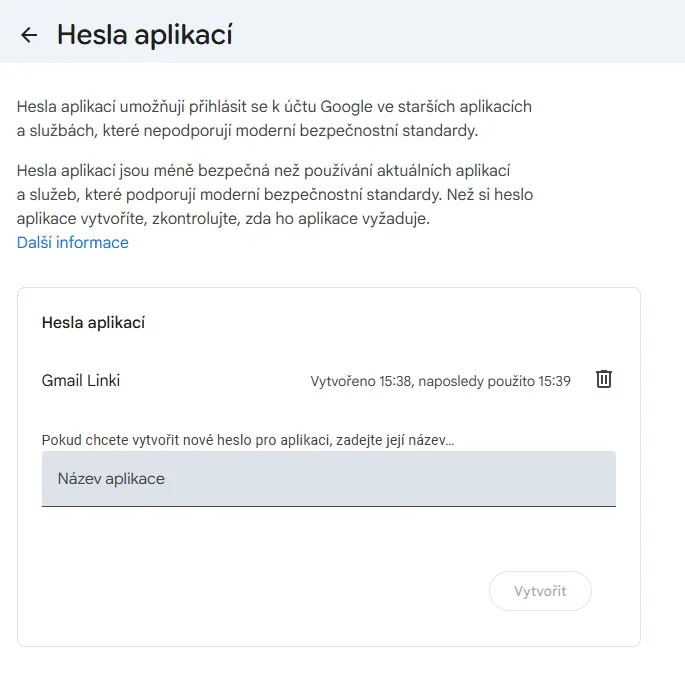Click the first paragraph mentioning účtu Google
Screen dimensions: 685x676
274,119
